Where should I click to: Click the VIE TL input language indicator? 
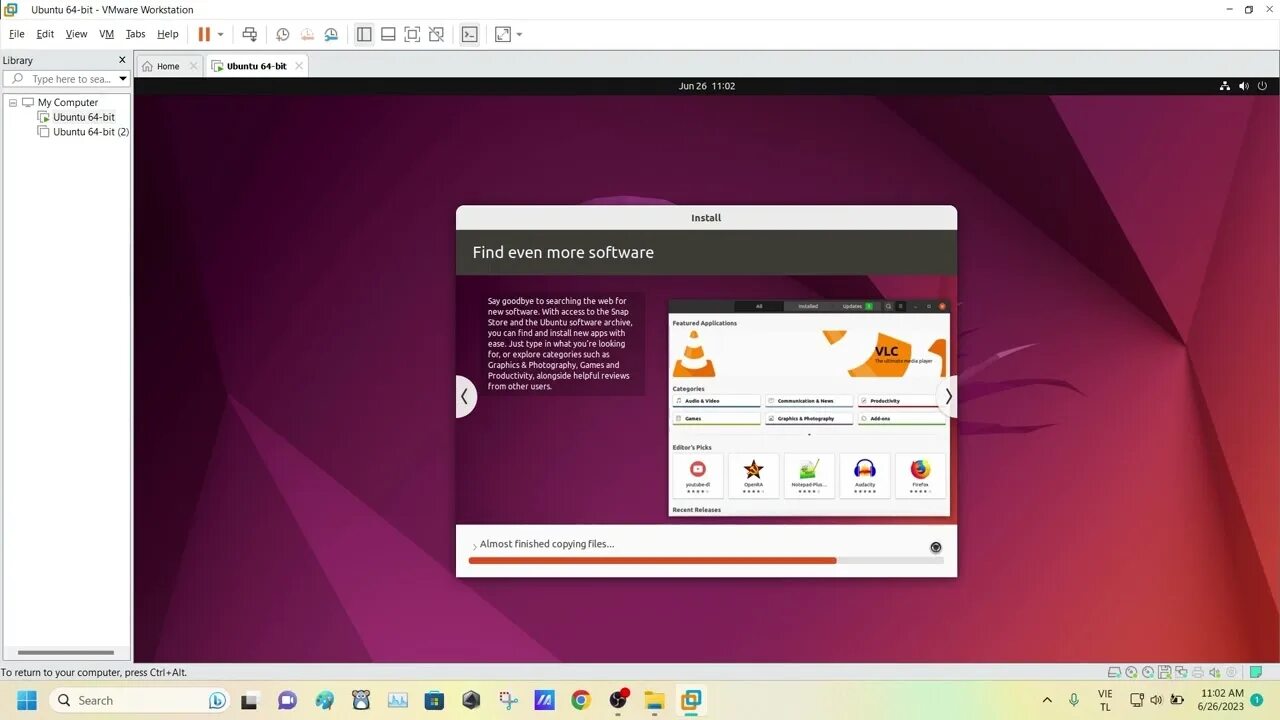point(1105,700)
